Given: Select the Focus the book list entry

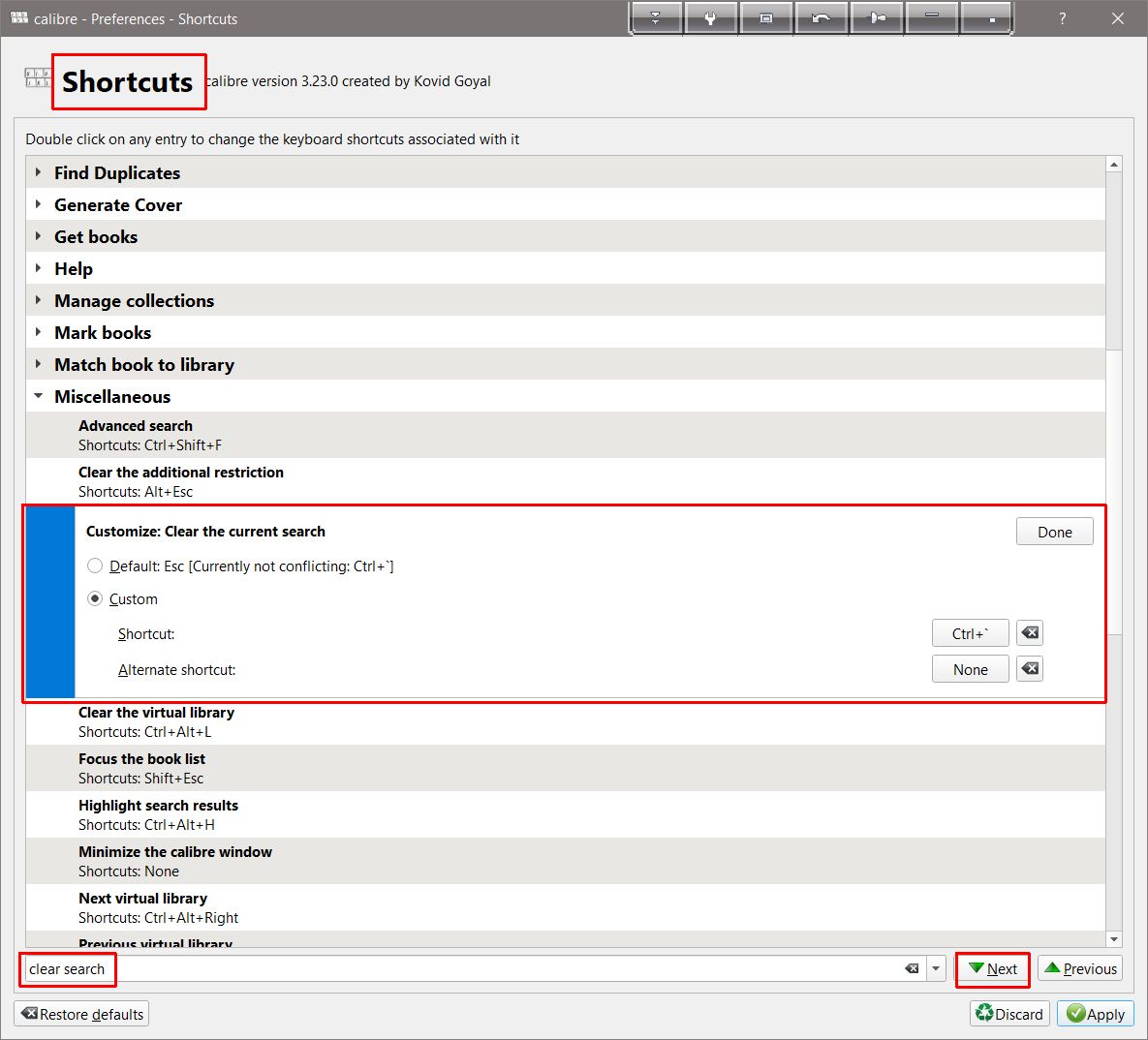Looking at the screenshot, I should [x=565, y=768].
